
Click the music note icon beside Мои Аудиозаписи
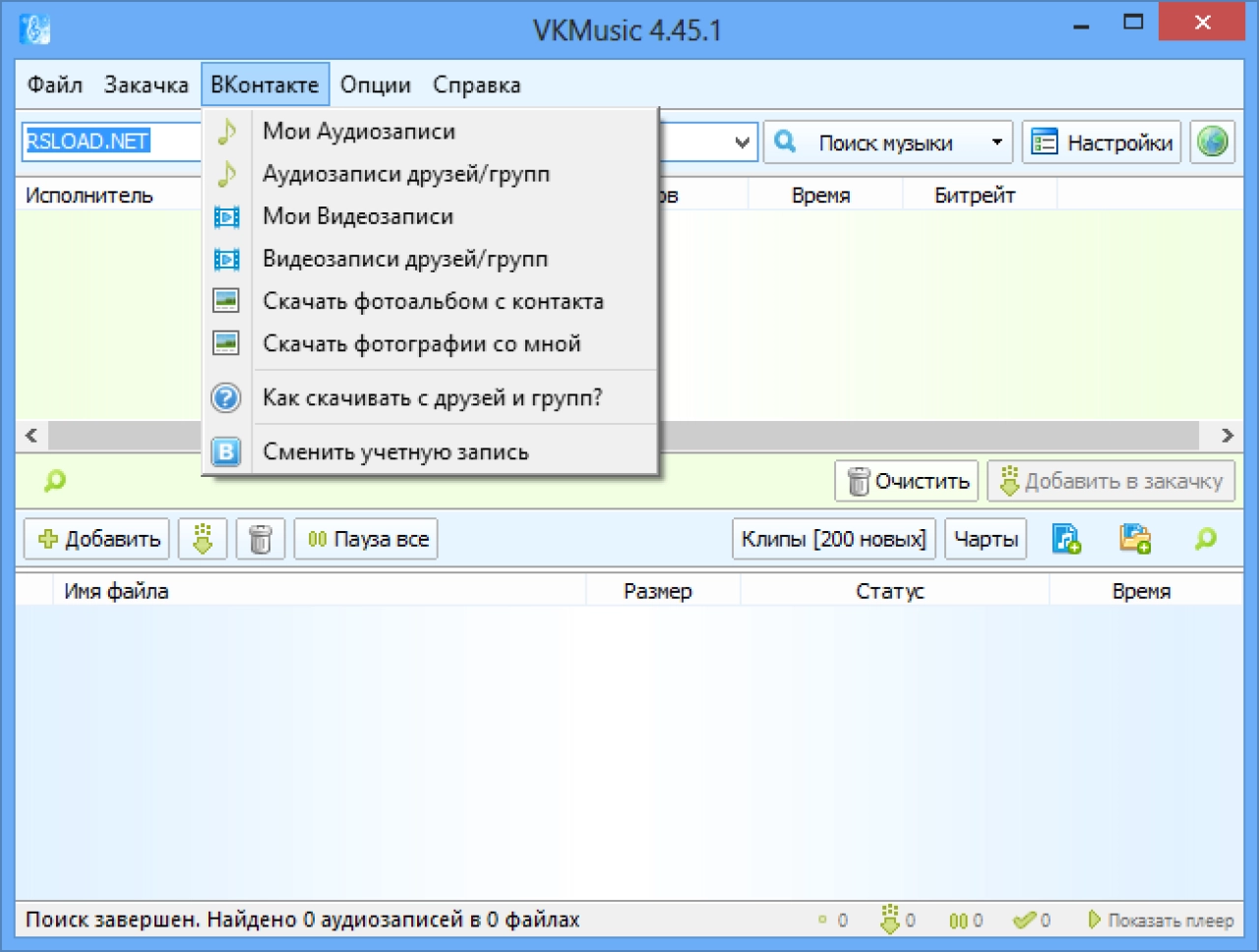coord(226,131)
